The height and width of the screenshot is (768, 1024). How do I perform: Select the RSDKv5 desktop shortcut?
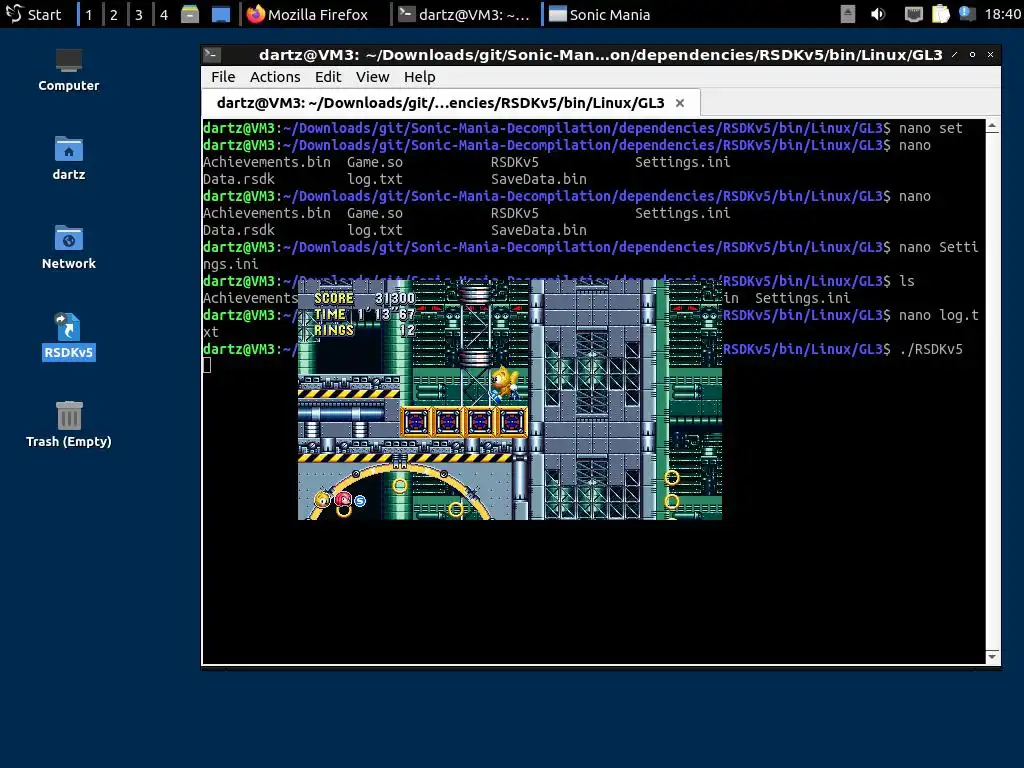(69, 336)
